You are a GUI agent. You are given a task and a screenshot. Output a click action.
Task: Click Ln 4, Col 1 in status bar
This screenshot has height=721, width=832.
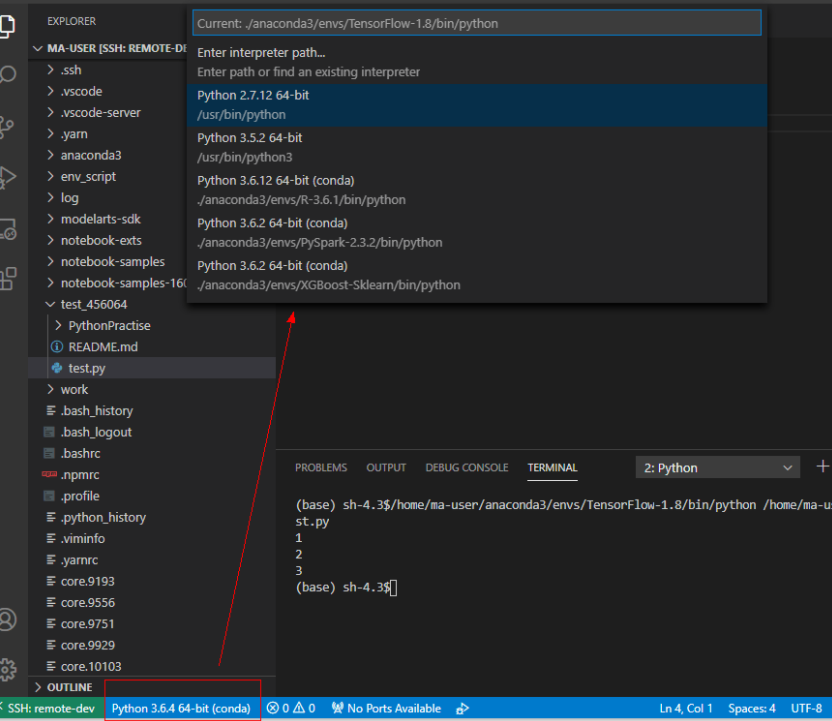pyautogui.click(x=686, y=708)
